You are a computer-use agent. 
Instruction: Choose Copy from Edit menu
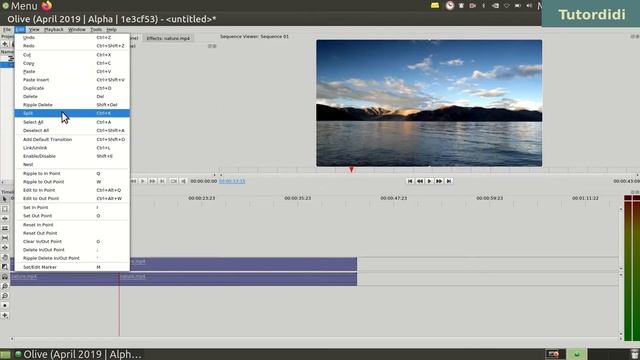point(72,63)
